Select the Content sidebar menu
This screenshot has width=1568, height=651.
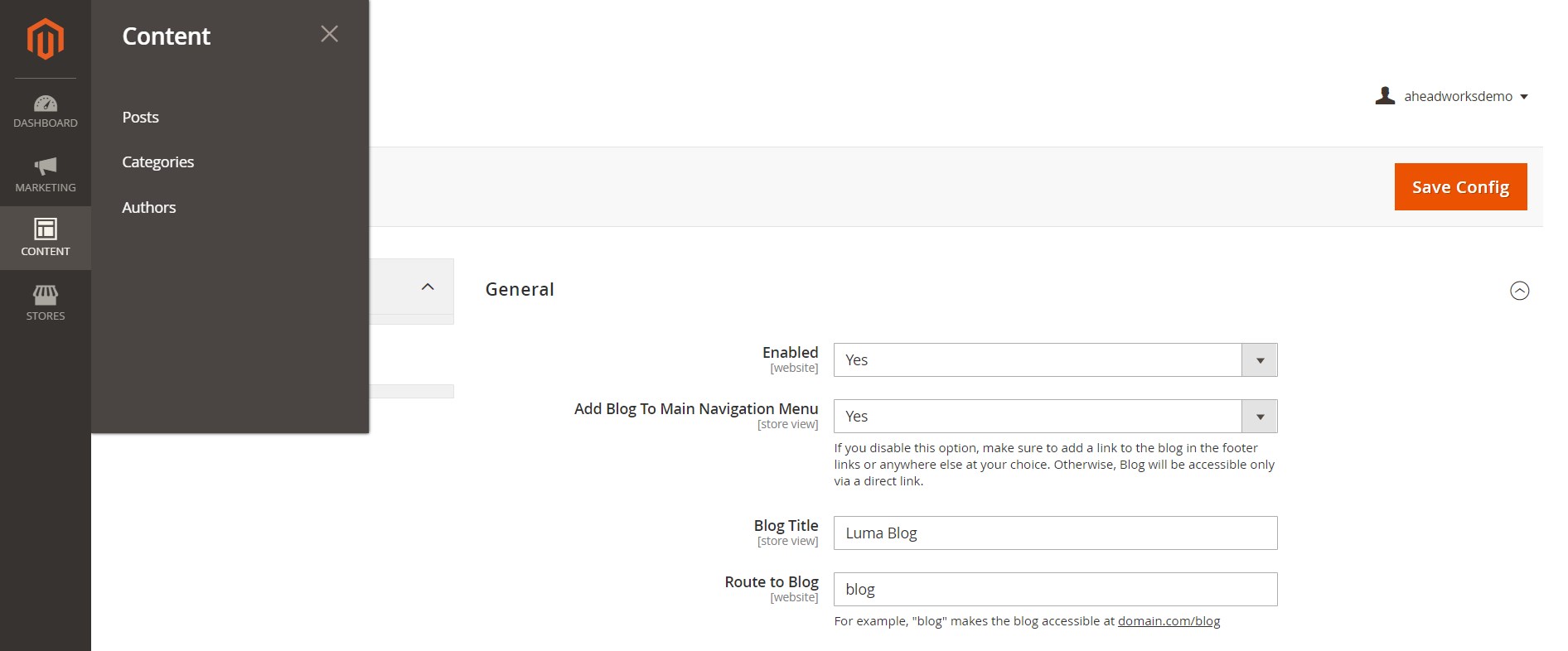coord(46,237)
